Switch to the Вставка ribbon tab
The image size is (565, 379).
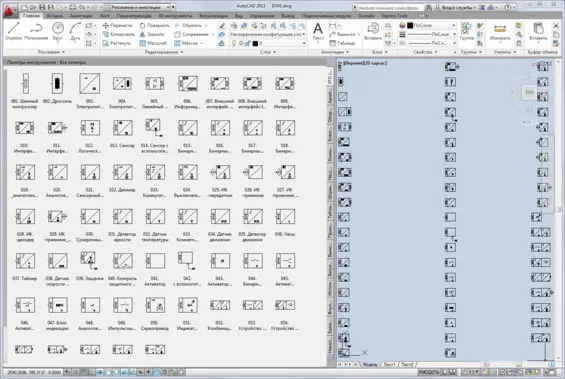click(x=54, y=16)
